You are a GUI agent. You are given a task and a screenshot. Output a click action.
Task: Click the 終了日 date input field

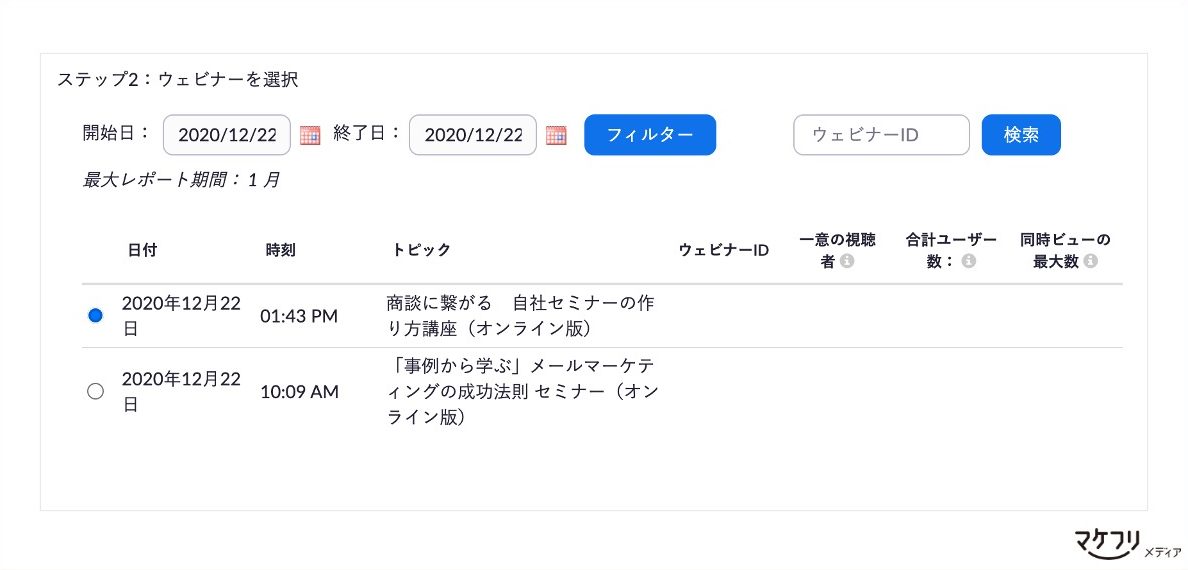click(473, 135)
